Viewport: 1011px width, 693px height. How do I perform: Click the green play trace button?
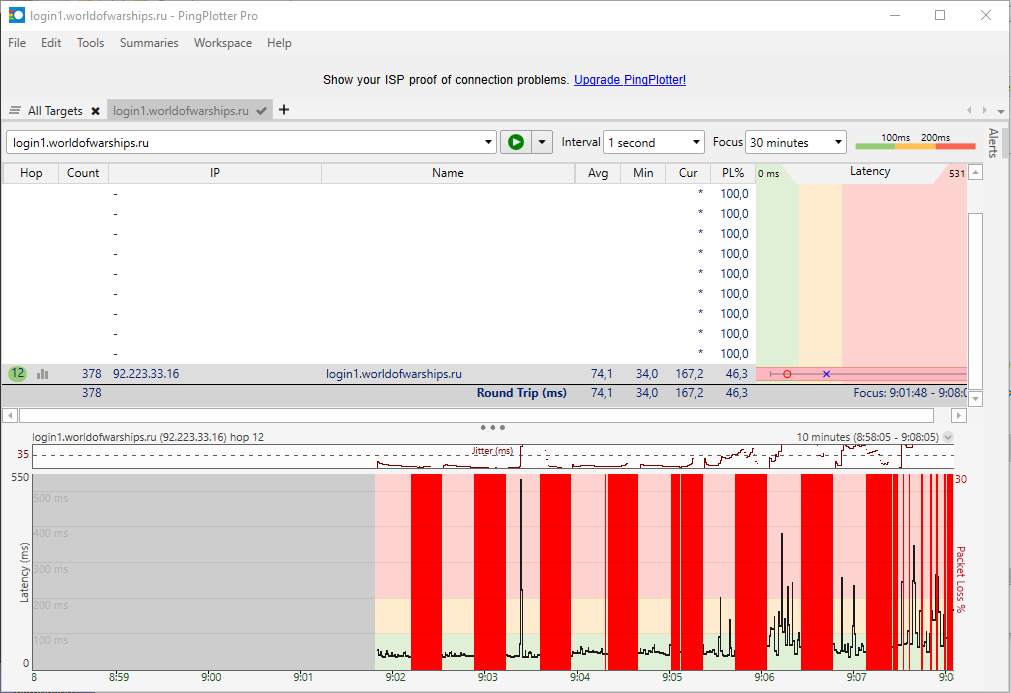click(516, 142)
